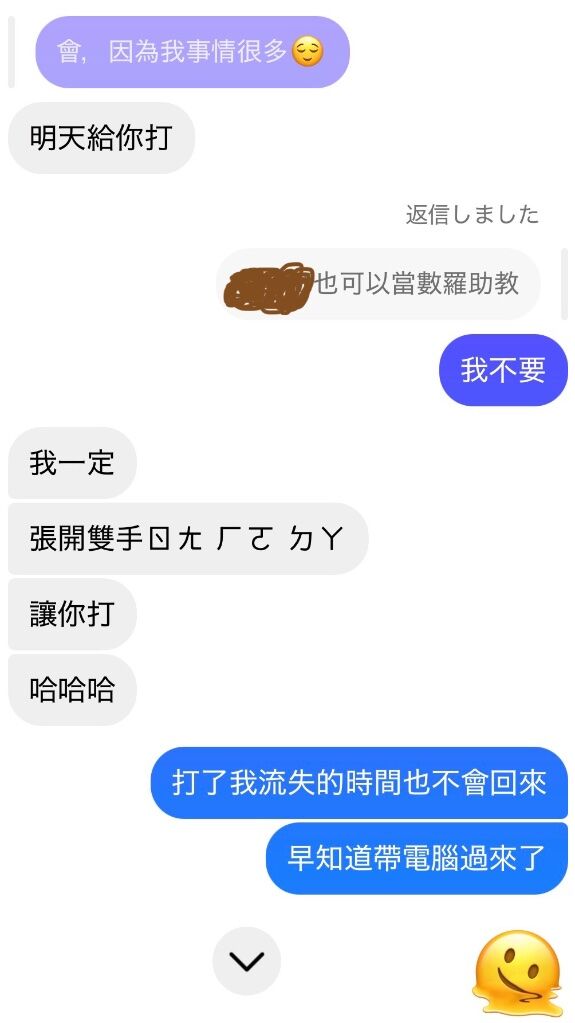
Task: Select the quoted purple message 會，因為我事情很多
Action: coord(193,52)
